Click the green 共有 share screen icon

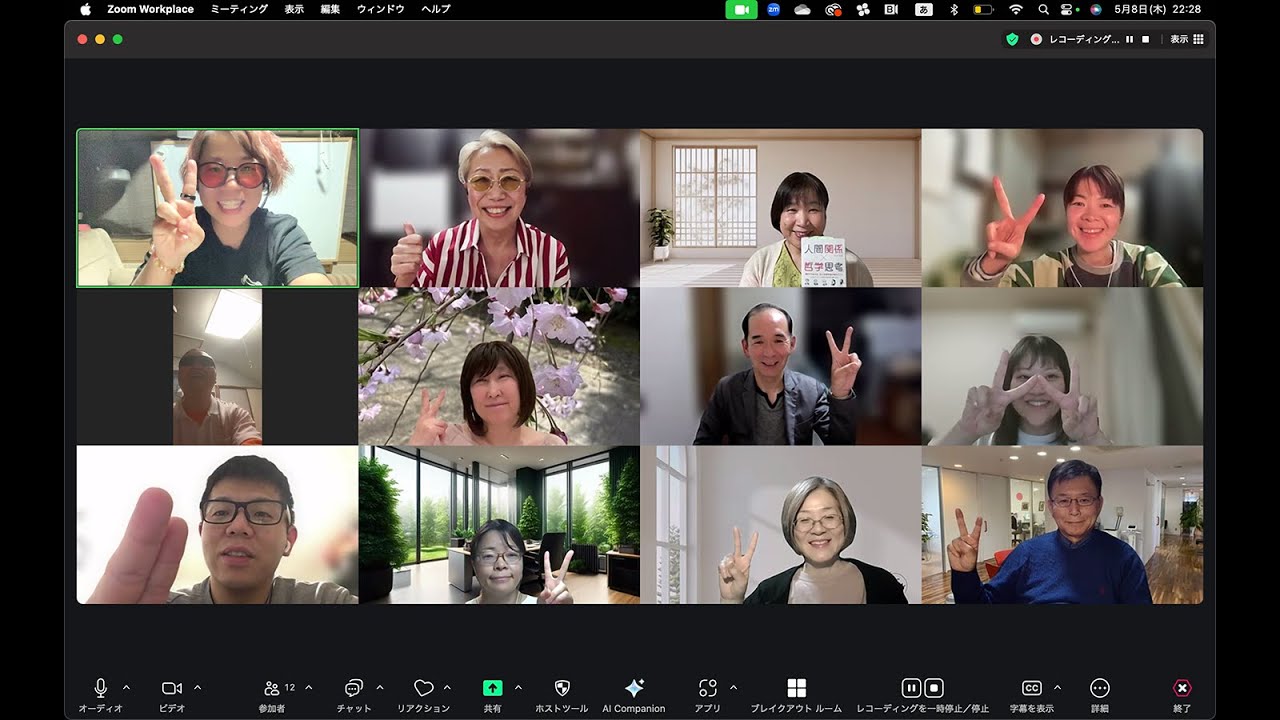(492, 688)
